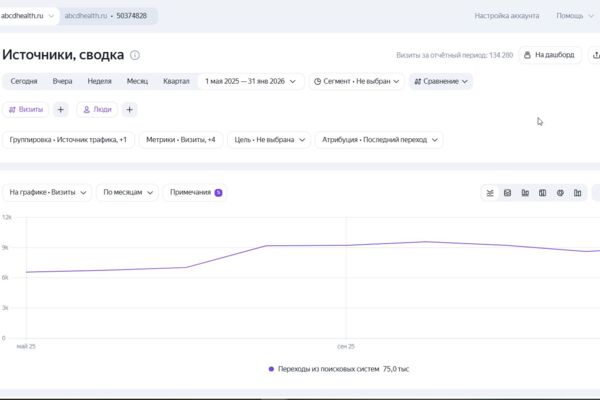Click counter label abcdhealth.ru • 50374828
This screenshot has width=600, height=400.
tap(106, 16)
